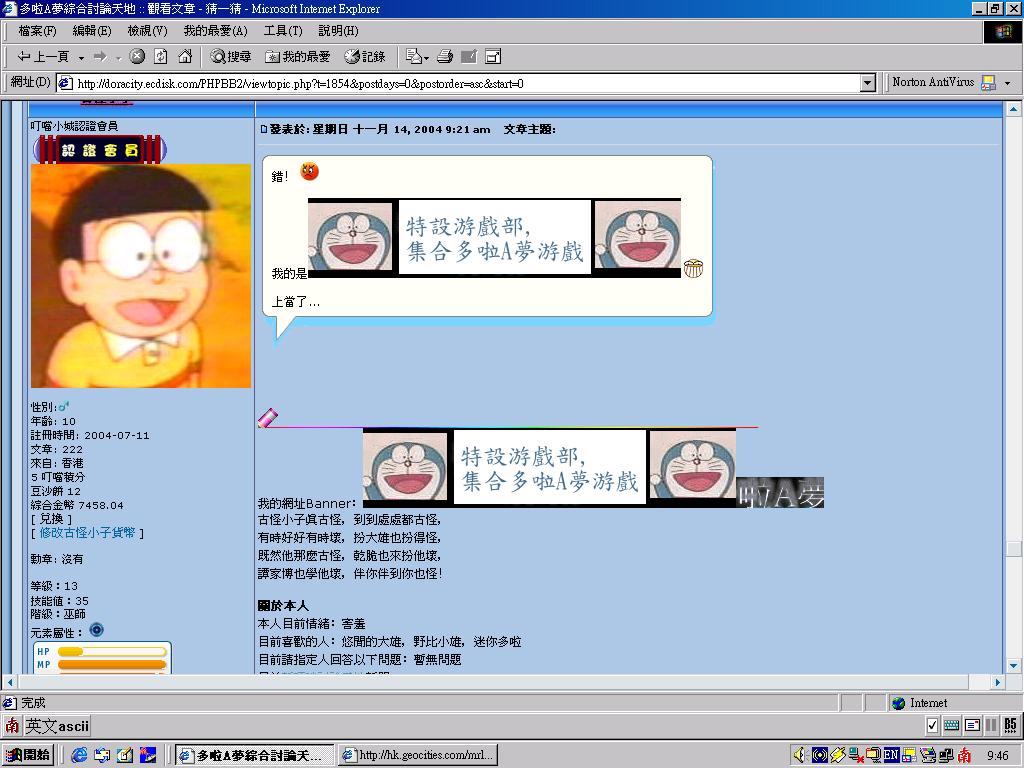Open the Norton AntiVirus dropdown arrow
This screenshot has width=1024, height=768.
[1008, 84]
